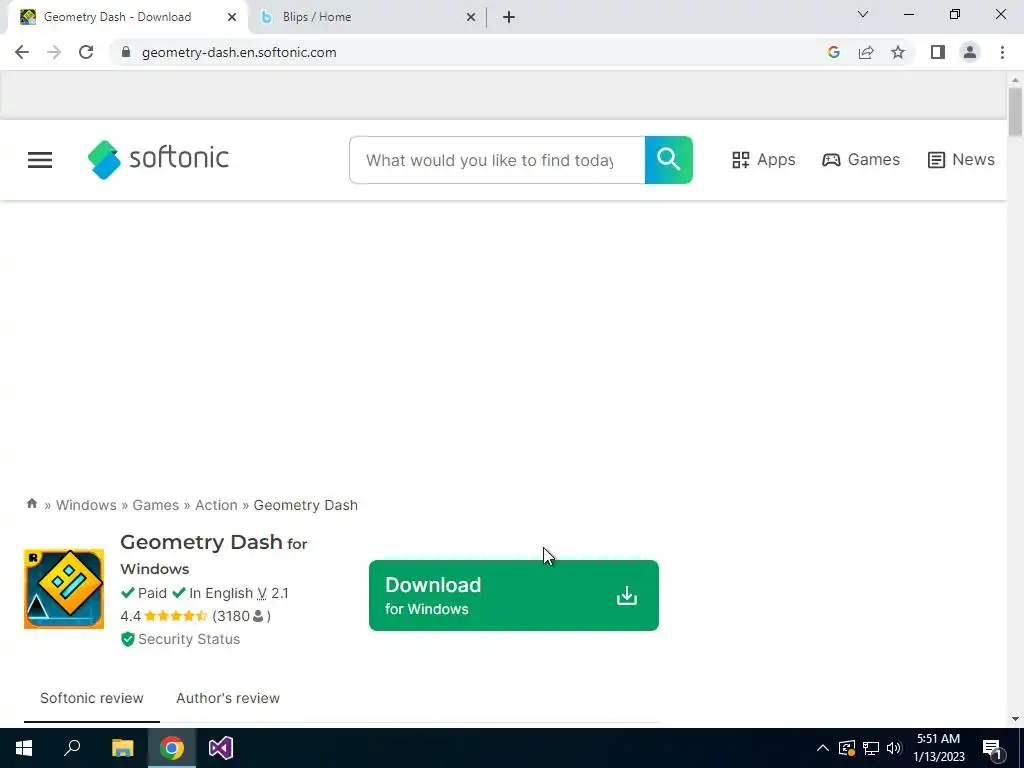The height and width of the screenshot is (768, 1024).
Task: Open the Chrome profile avatar
Action: click(x=970, y=52)
